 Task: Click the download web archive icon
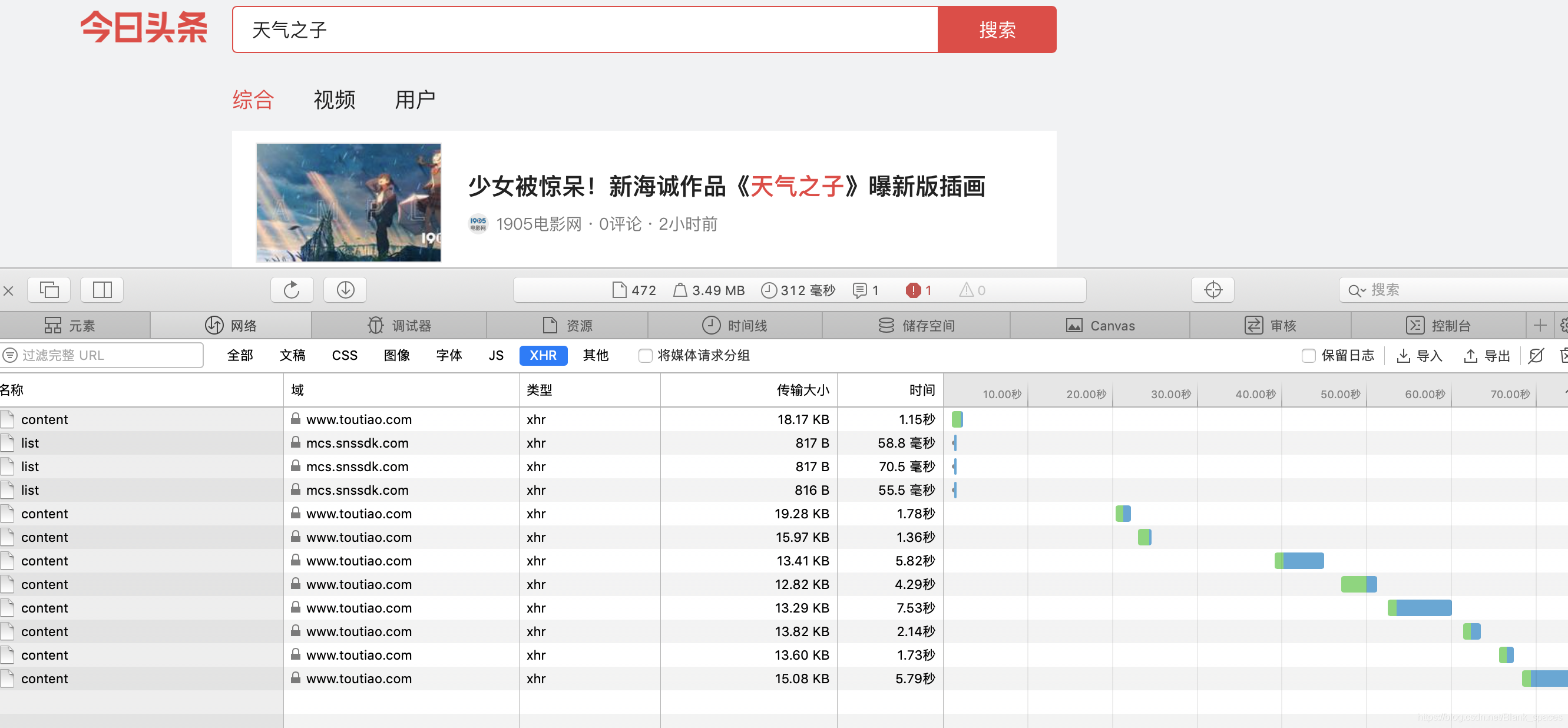click(345, 290)
